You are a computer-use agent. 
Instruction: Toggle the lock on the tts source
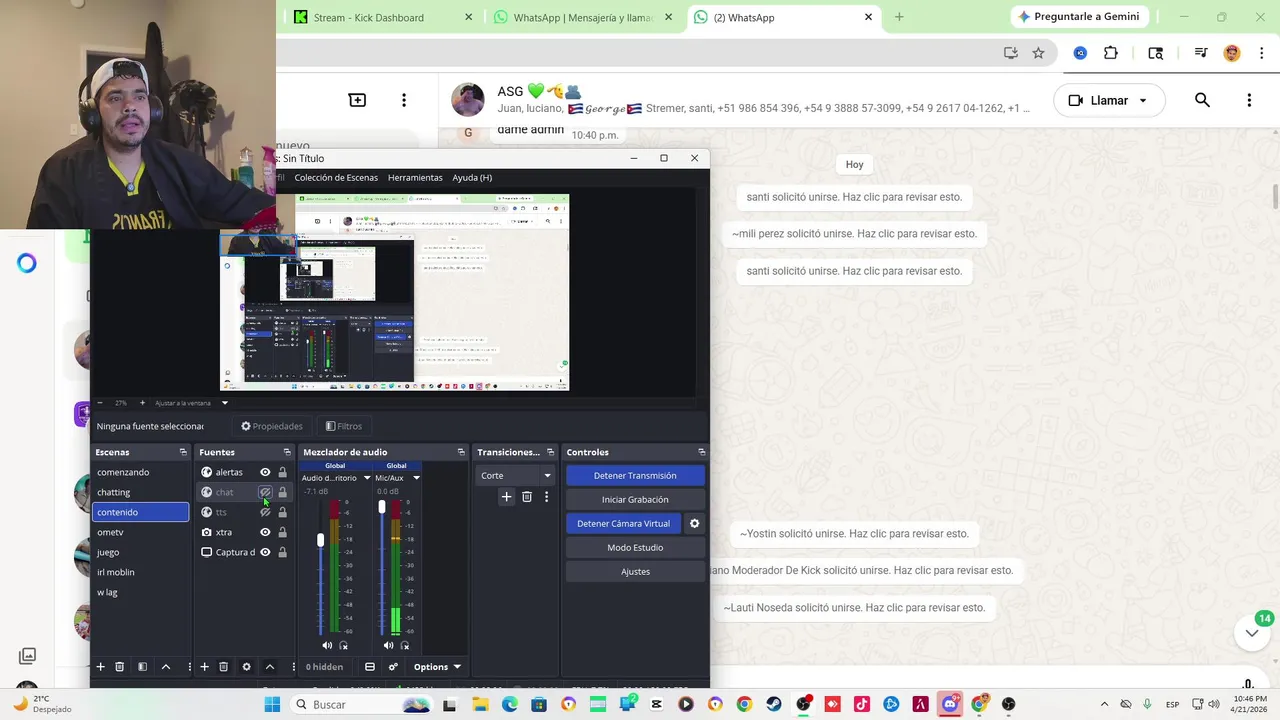282,512
